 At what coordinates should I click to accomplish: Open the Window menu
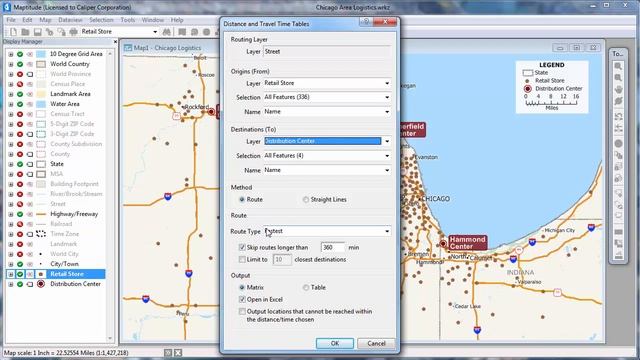pos(153,20)
